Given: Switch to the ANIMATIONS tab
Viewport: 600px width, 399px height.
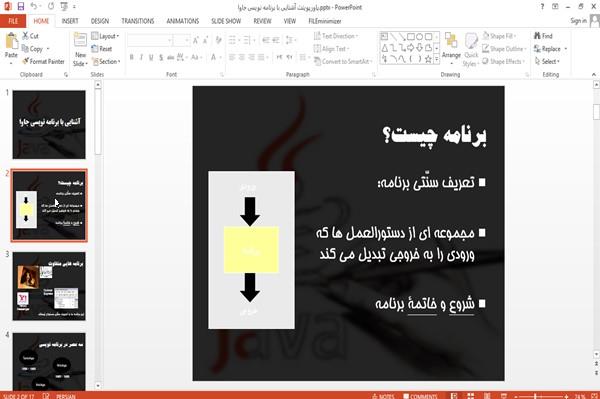Looking at the screenshot, I should click(x=183, y=21).
